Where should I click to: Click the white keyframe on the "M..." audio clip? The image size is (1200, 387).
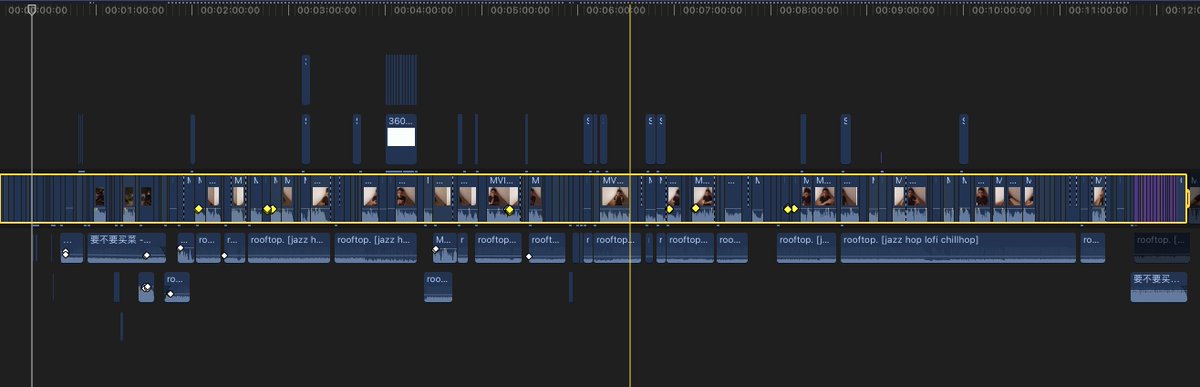[x=436, y=249]
